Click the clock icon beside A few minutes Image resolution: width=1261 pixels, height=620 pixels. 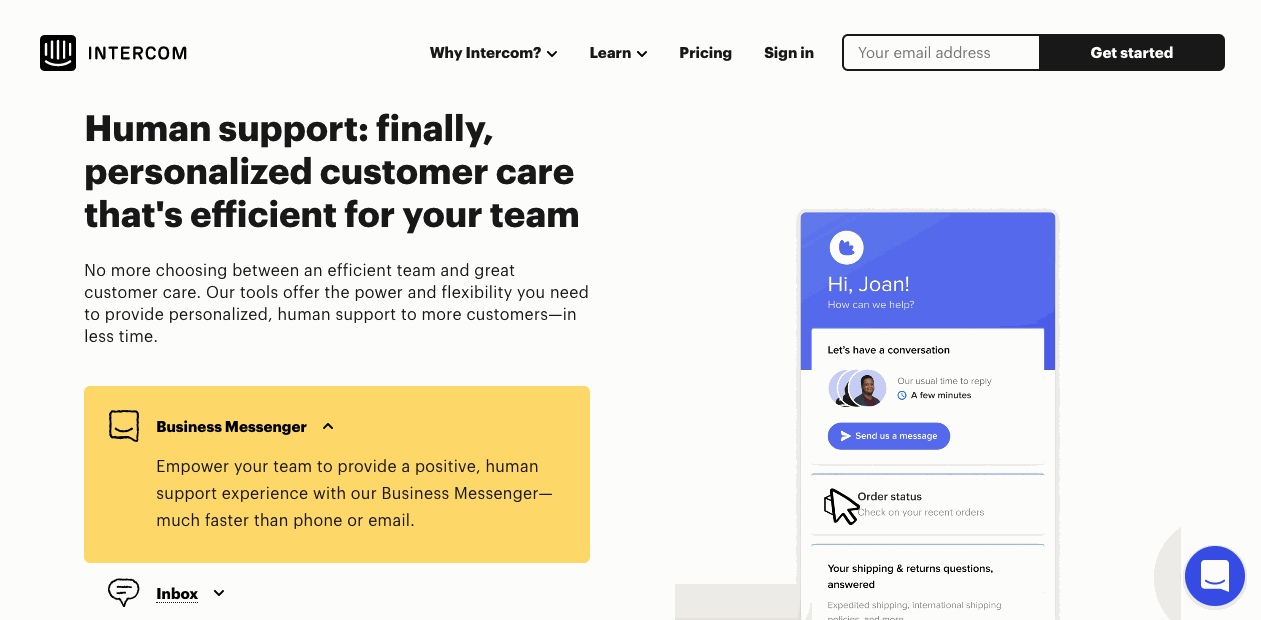click(902, 395)
